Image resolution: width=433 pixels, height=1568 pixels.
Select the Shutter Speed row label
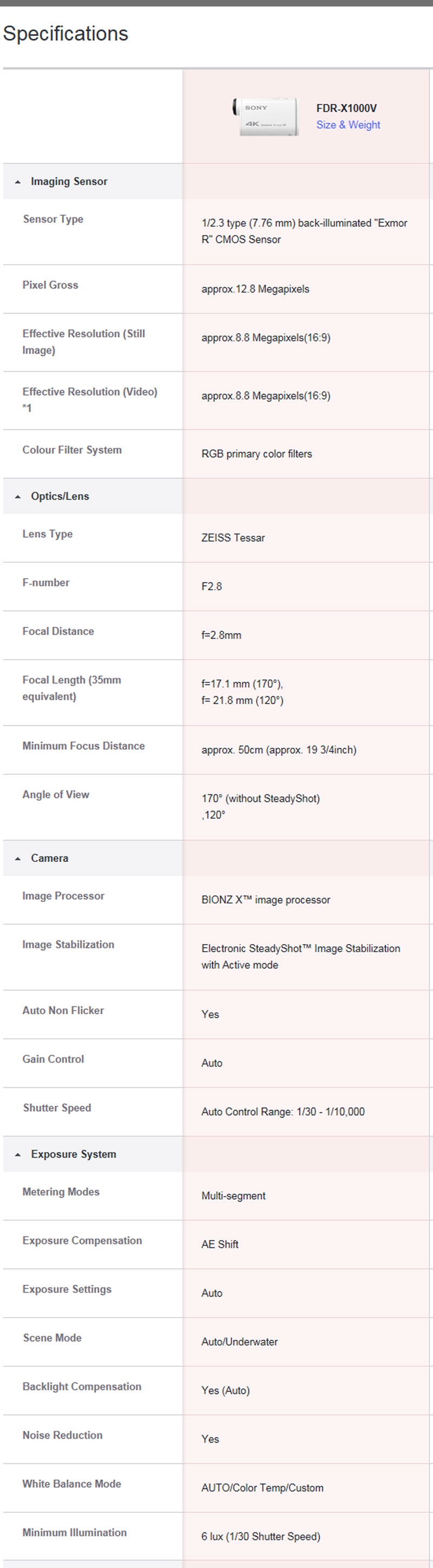(x=57, y=1108)
